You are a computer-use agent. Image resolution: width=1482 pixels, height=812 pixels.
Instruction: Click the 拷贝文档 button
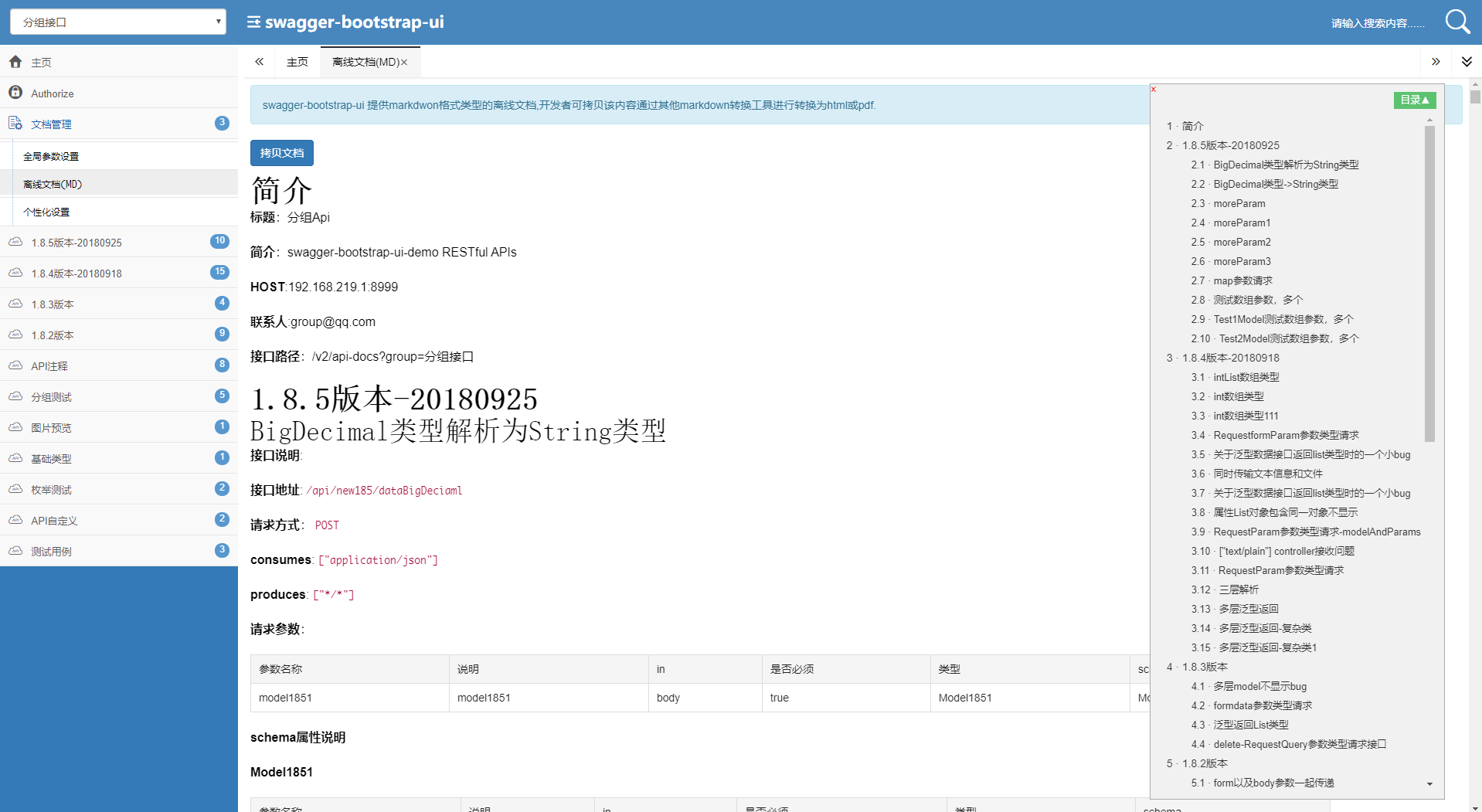pyautogui.click(x=282, y=153)
